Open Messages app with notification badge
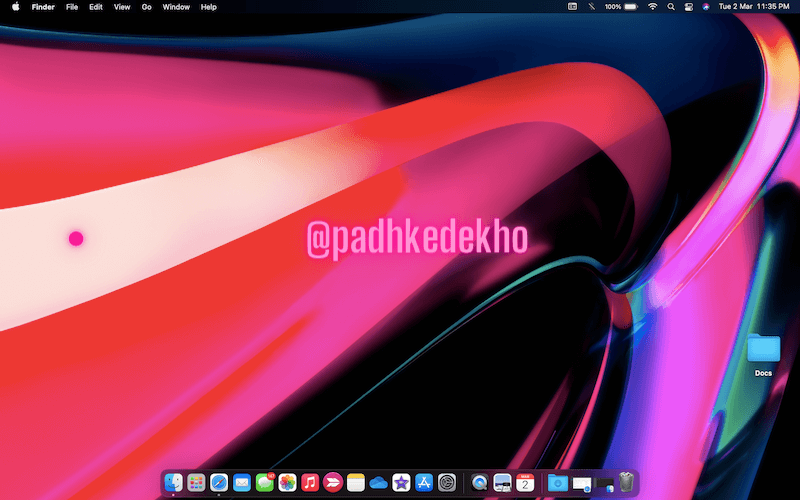The width and height of the screenshot is (800, 500). 265,482
